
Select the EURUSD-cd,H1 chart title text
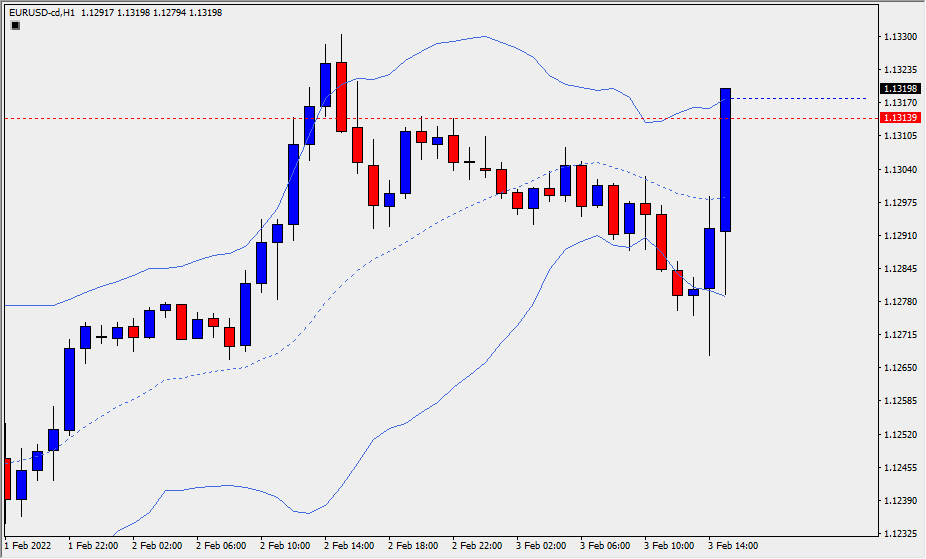[x=39, y=12]
